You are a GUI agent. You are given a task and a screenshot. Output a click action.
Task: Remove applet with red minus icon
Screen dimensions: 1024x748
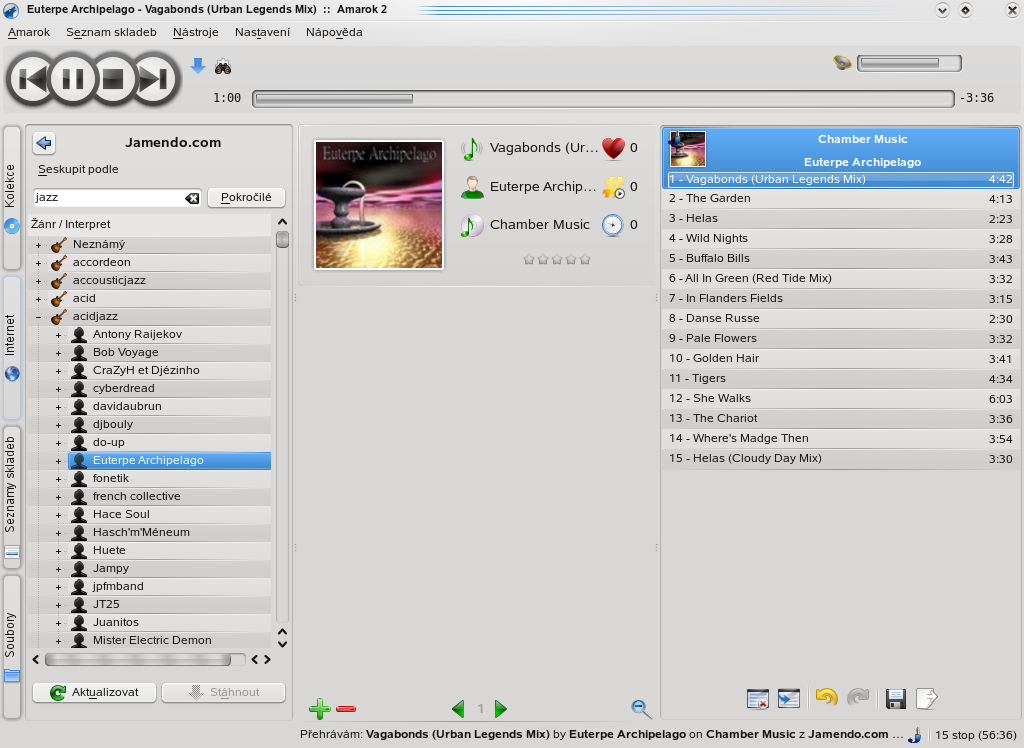(346, 709)
